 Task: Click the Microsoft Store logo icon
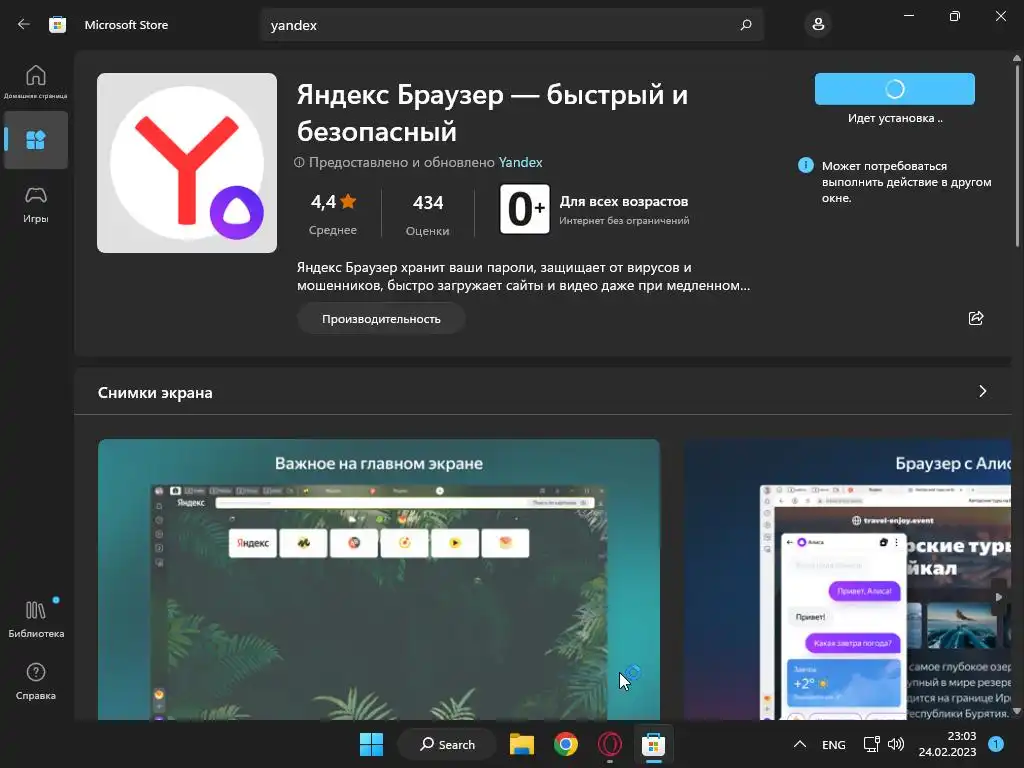click(57, 25)
